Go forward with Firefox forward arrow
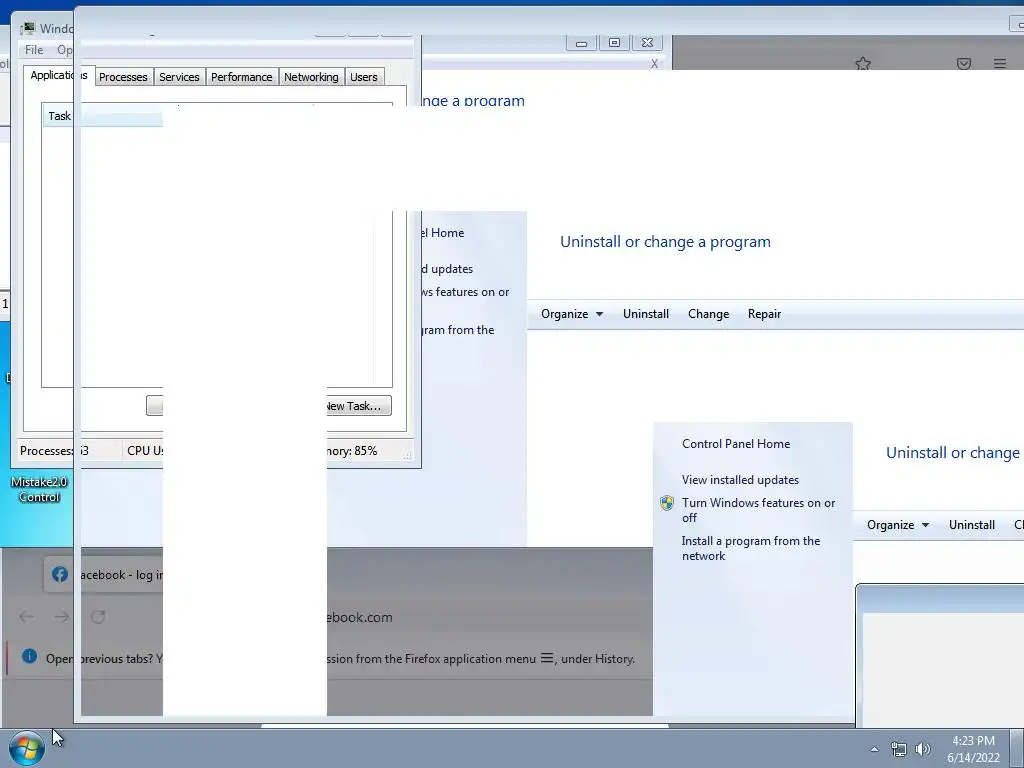 (x=61, y=616)
